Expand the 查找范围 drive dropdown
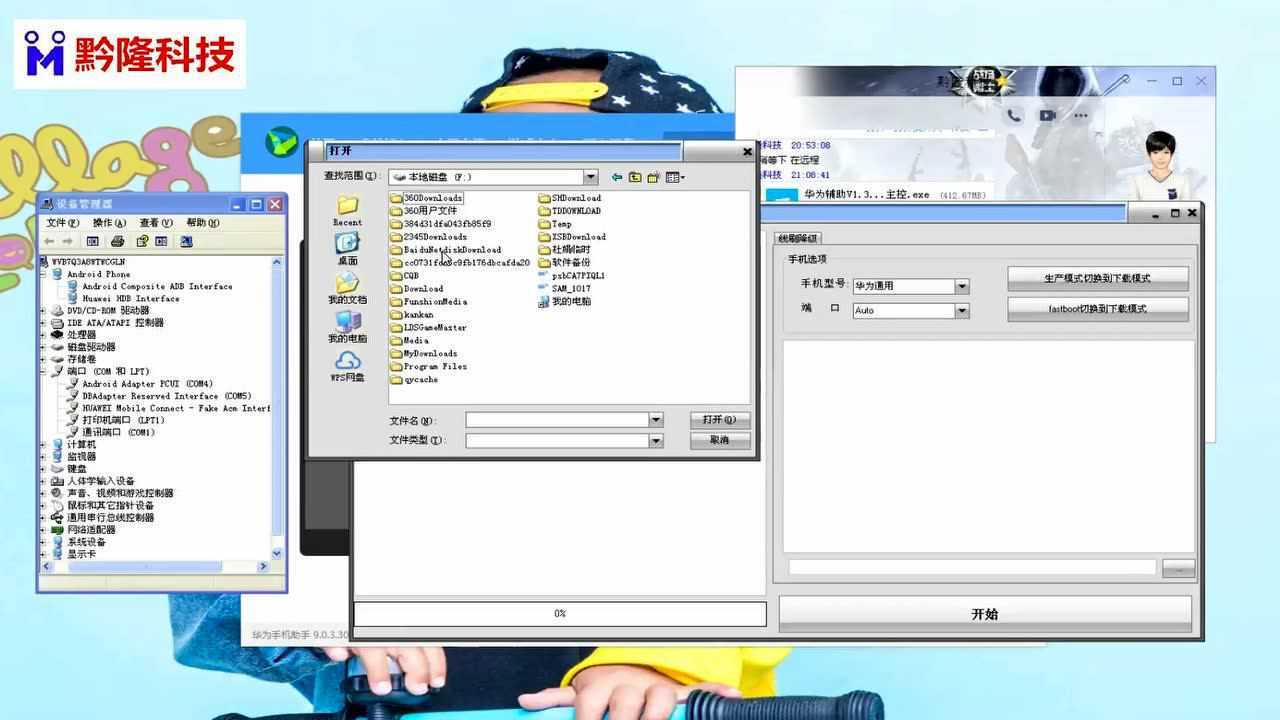Screen dimensions: 1280x720 [x=590, y=177]
